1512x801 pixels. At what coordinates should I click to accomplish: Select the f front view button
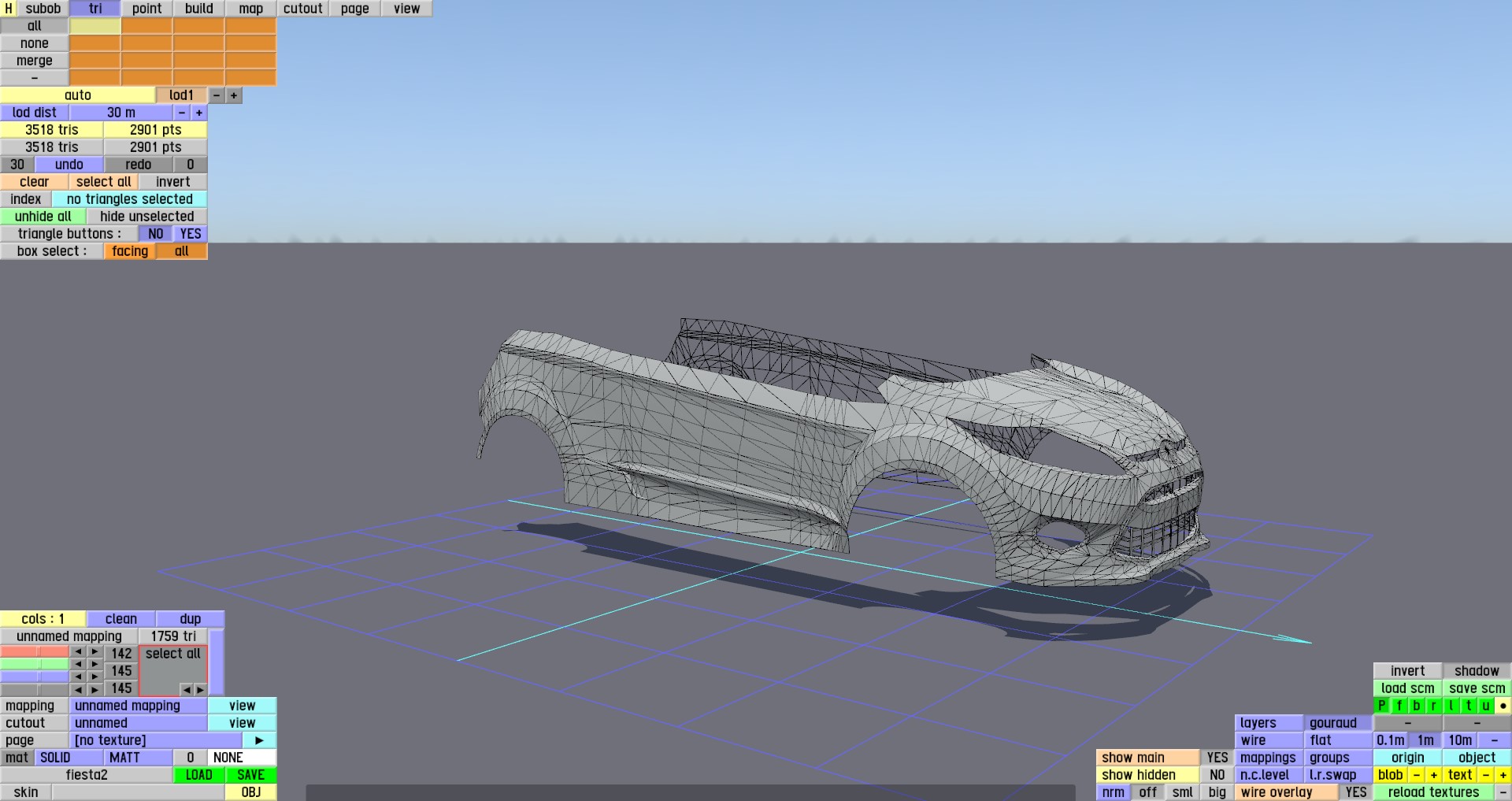(x=1399, y=706)
